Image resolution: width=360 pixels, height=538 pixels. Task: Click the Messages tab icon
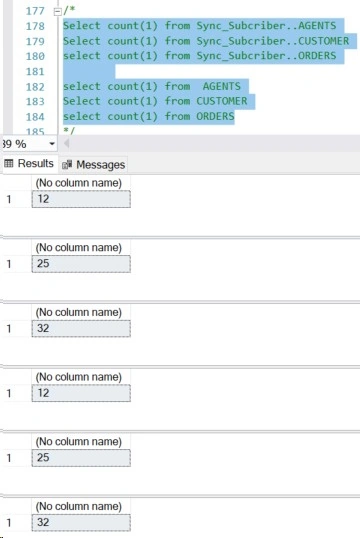67,165
